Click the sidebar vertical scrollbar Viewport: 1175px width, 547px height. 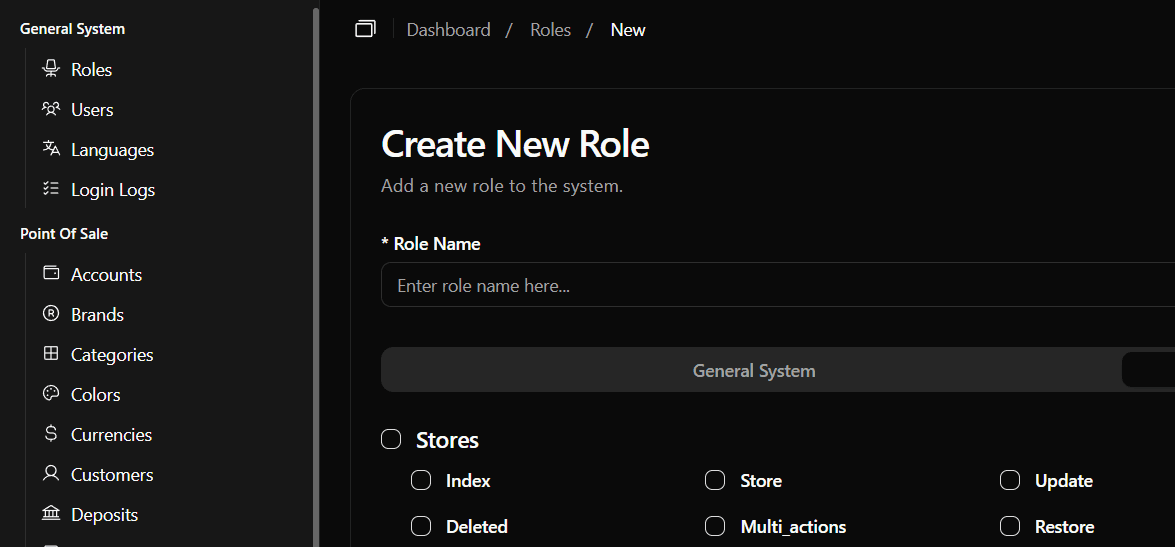316,277
